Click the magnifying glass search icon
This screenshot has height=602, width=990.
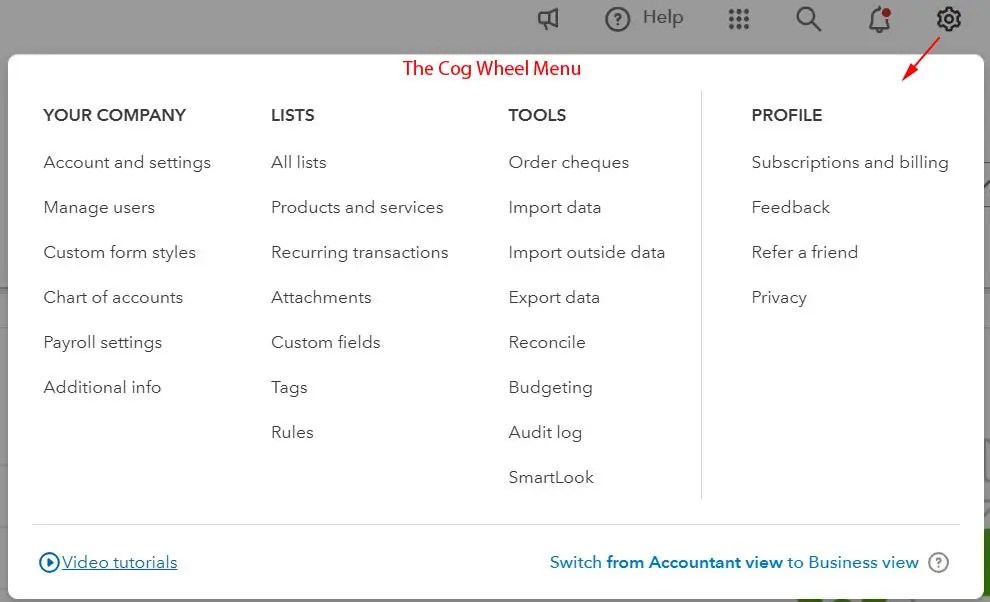[x=808, y=19]
